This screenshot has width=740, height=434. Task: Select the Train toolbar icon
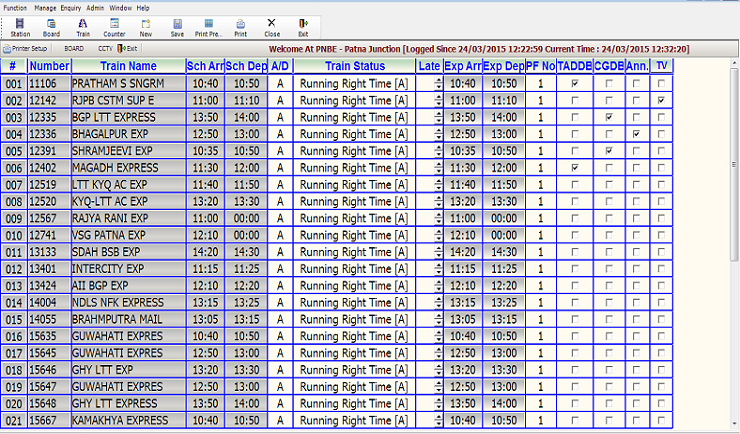[83, 26]
